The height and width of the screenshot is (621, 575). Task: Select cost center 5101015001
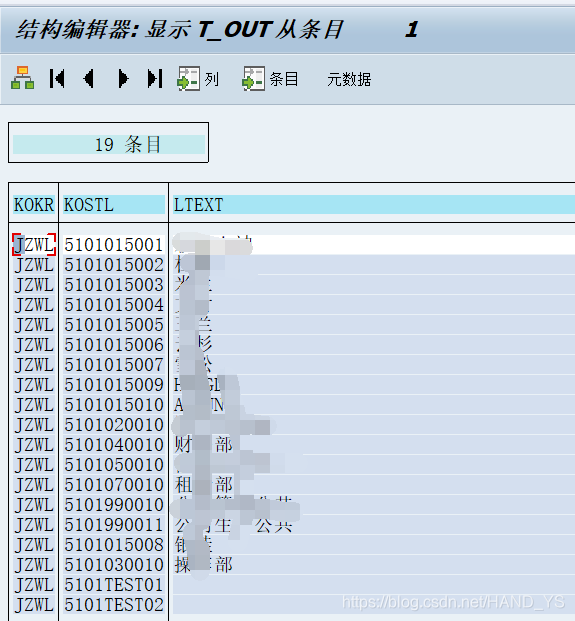pyautogui.click(x=114, y=245)
